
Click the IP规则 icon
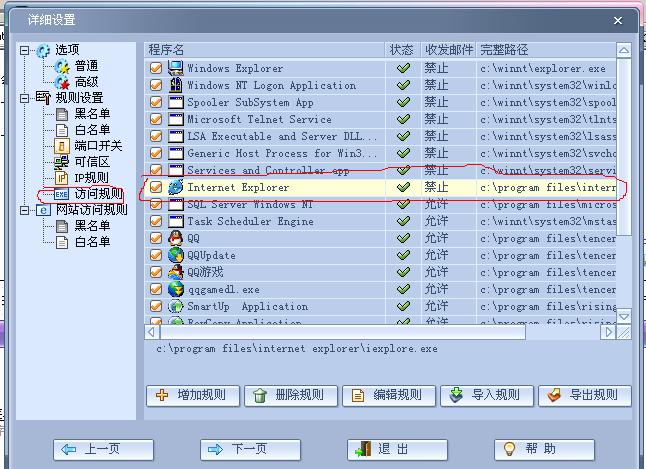[61, 178]
